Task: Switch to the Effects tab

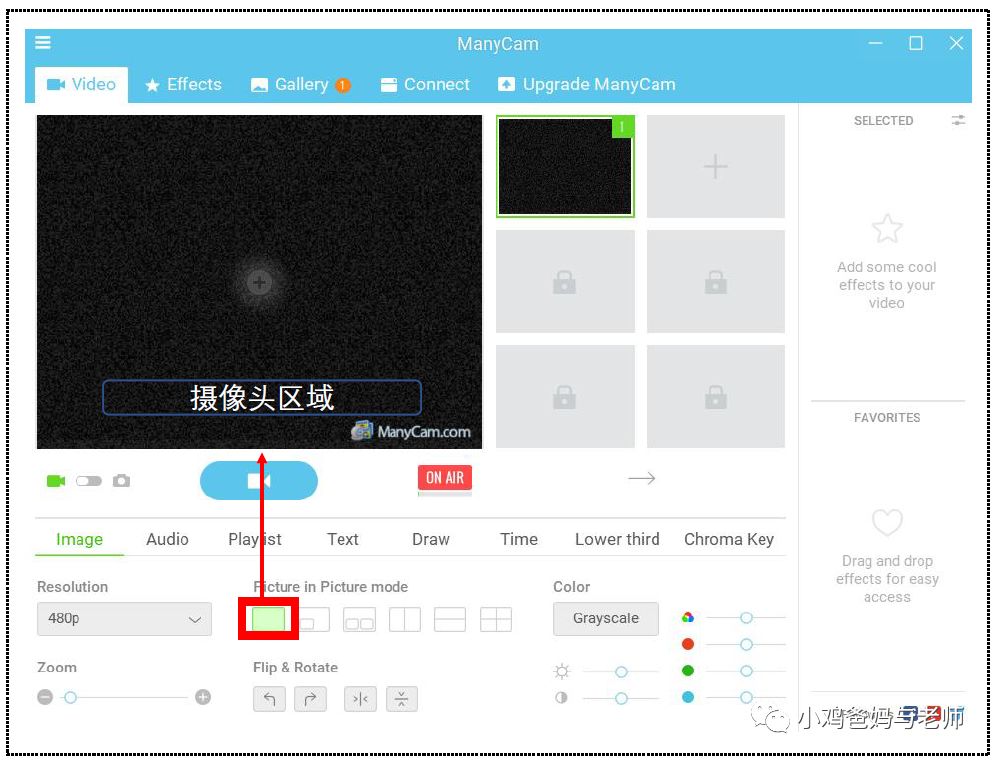Action: coord(183,85)
